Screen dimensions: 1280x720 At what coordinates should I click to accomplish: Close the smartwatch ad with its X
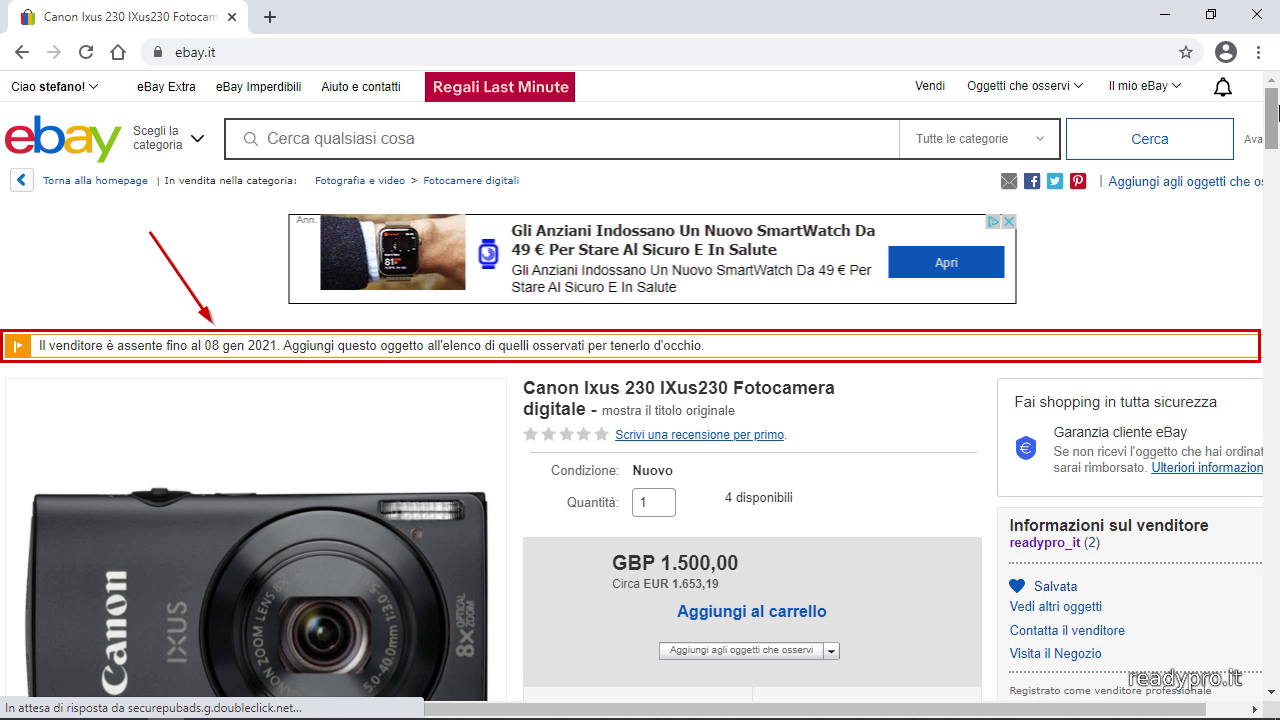point(1009,221)
